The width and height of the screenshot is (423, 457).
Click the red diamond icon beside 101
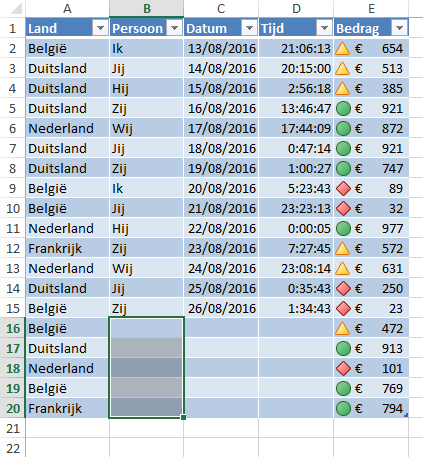tap(343, 369)
